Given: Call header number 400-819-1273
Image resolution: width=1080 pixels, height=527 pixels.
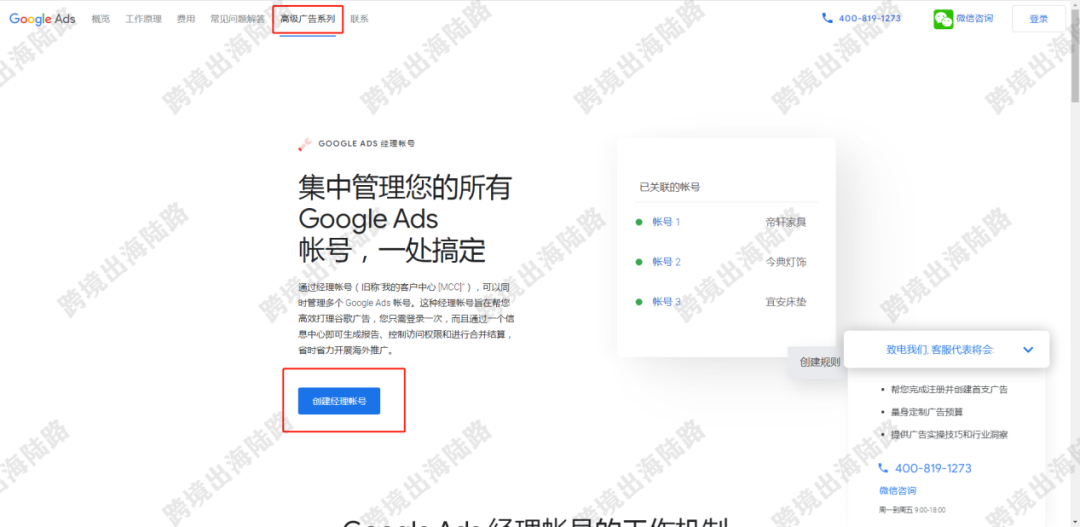Looking at the screenshot, I should [870, 18].
